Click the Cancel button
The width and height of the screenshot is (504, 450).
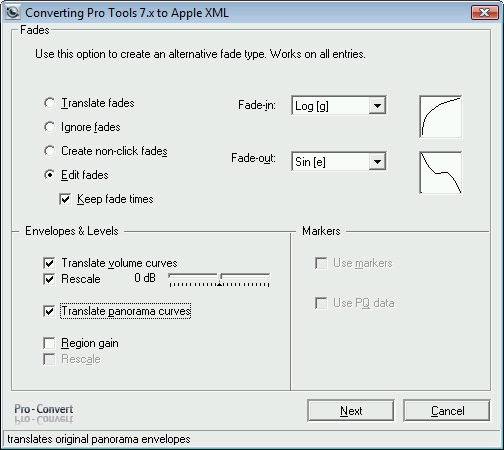point(447,411)
